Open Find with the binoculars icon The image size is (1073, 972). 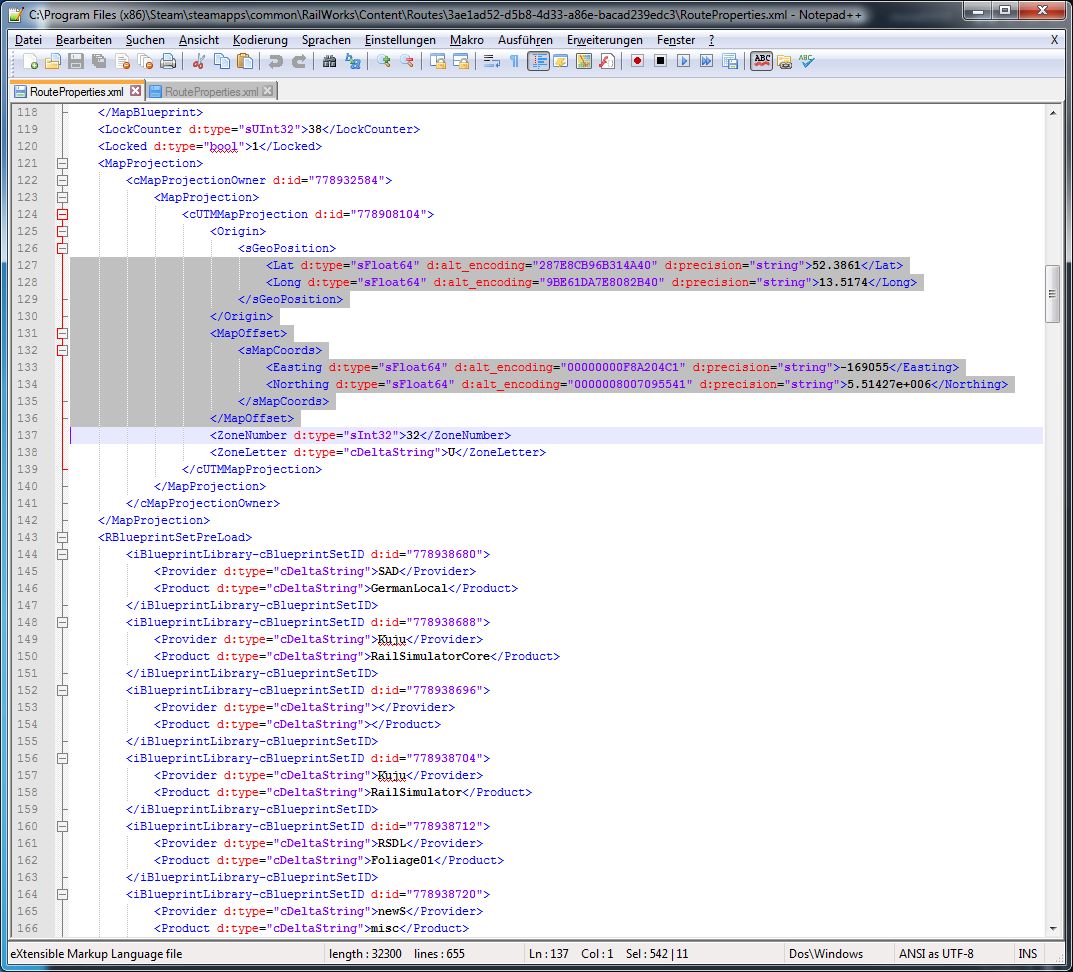[330, 62]
